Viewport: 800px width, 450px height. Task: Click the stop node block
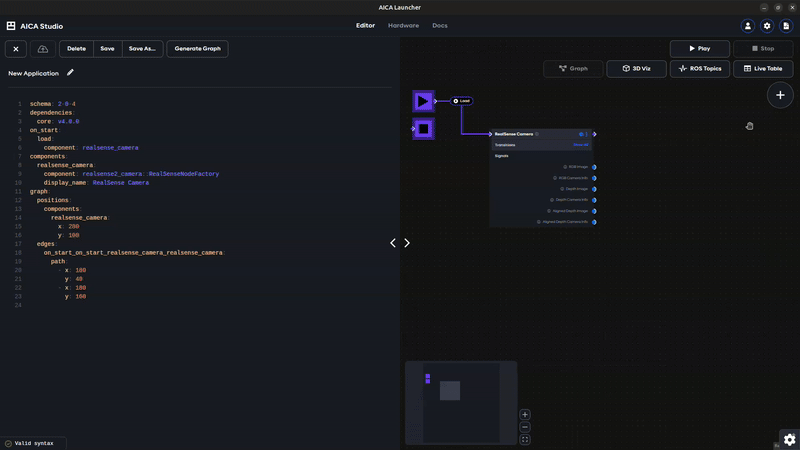tap(423, 129)
